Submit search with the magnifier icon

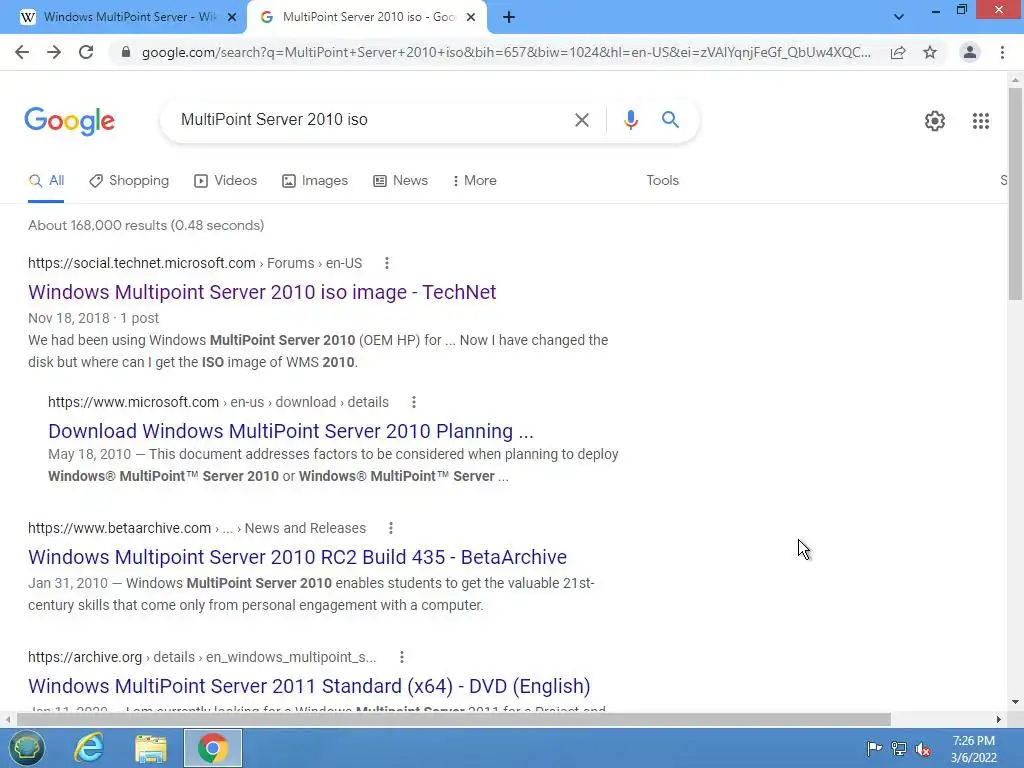(x=670, y=120)
